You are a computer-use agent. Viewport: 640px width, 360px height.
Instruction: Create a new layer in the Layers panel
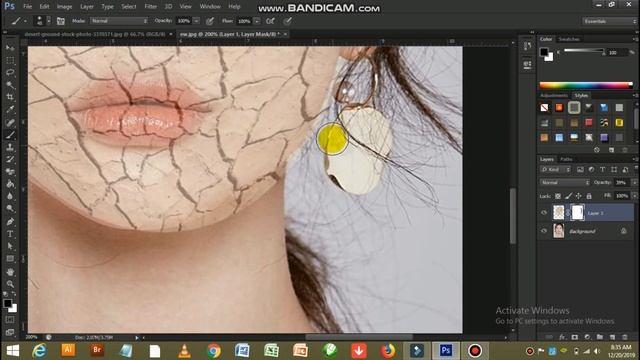[612, 337]
